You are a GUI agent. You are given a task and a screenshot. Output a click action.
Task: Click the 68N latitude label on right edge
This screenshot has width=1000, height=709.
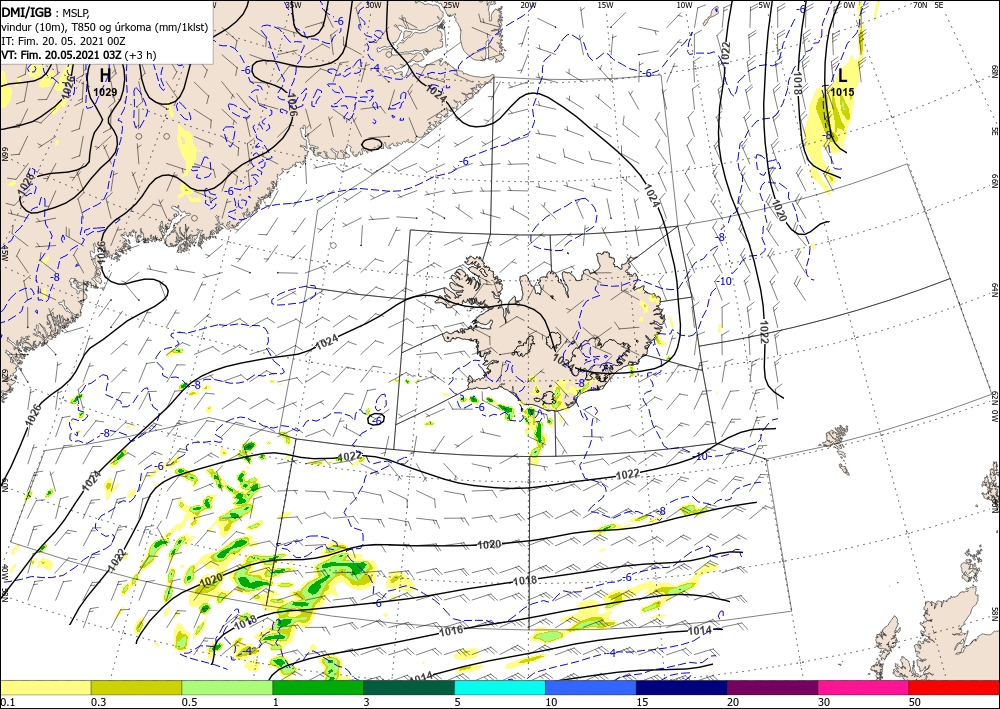click(x=994, y=71)
